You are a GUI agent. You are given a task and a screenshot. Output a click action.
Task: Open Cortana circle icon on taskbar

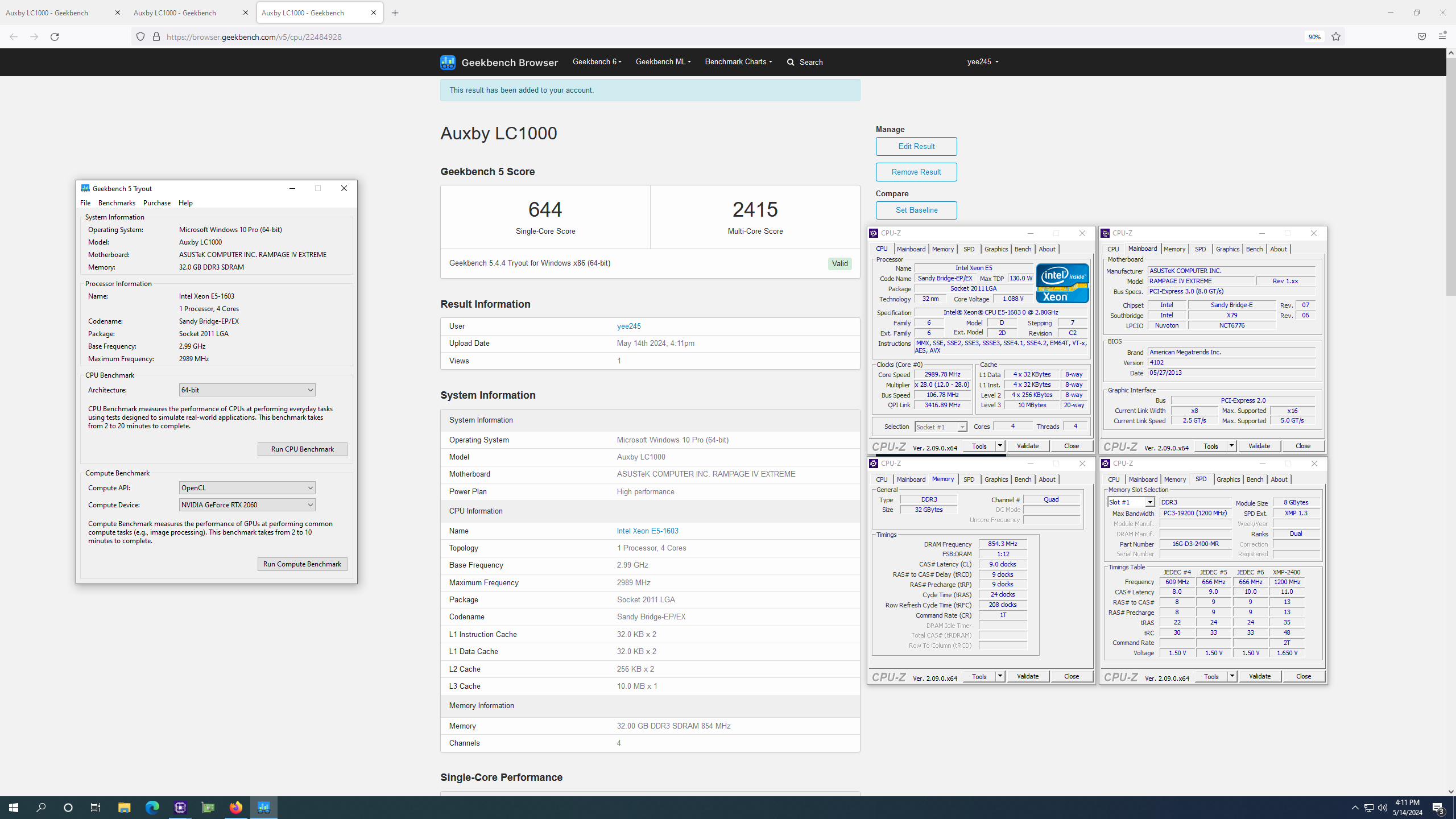click(x=68, y=808)
